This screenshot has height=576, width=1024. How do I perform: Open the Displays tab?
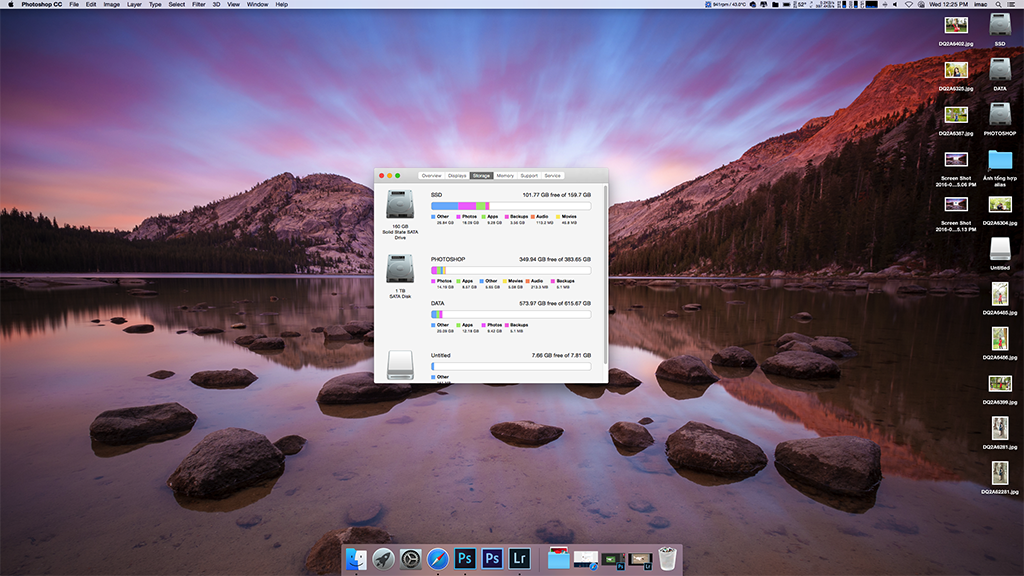point(457,175)
